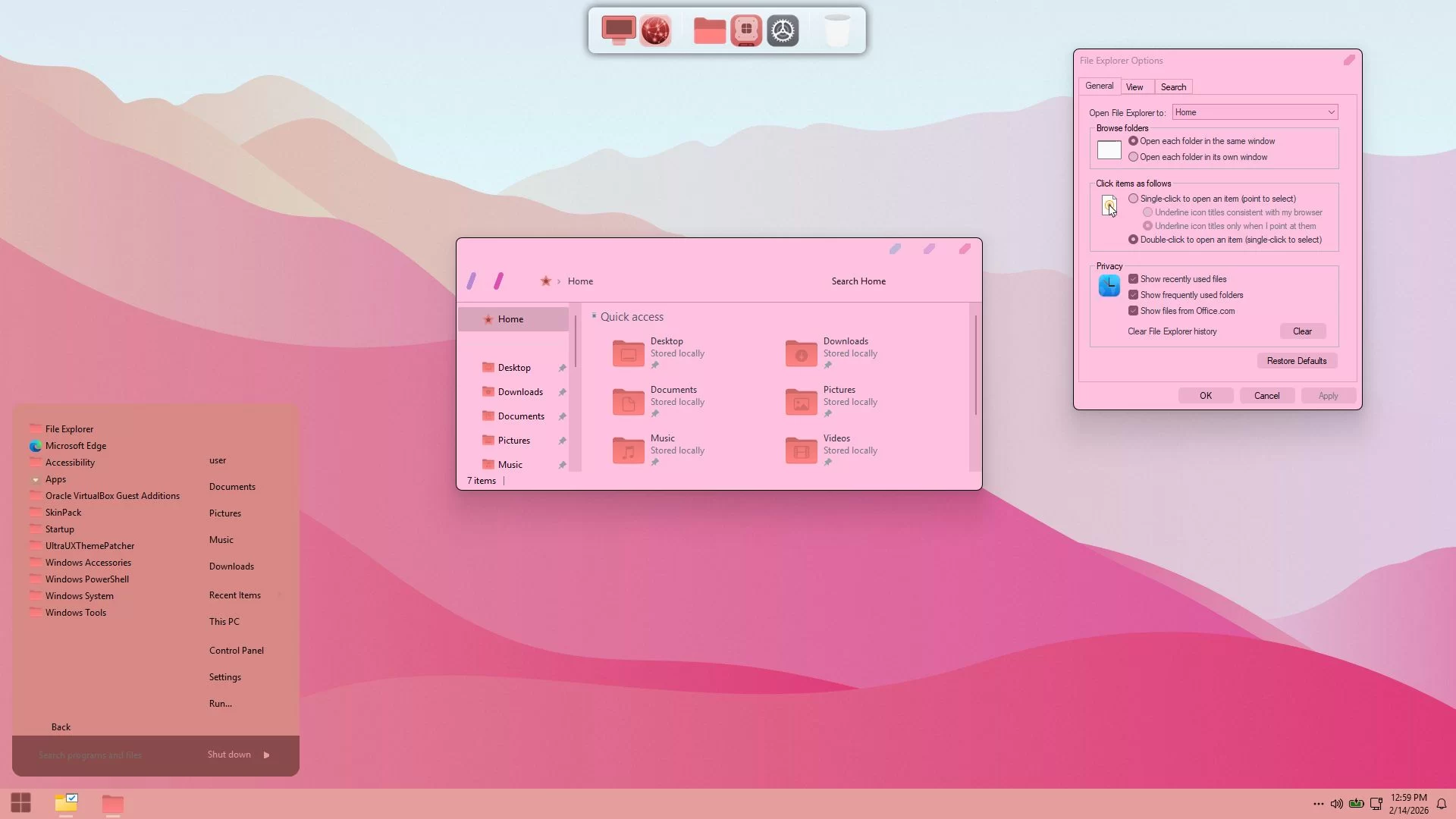The height and width of the screenshot is (819, 1456).
Task: Open the Music folder icon in Quick access
Action: 628,450
